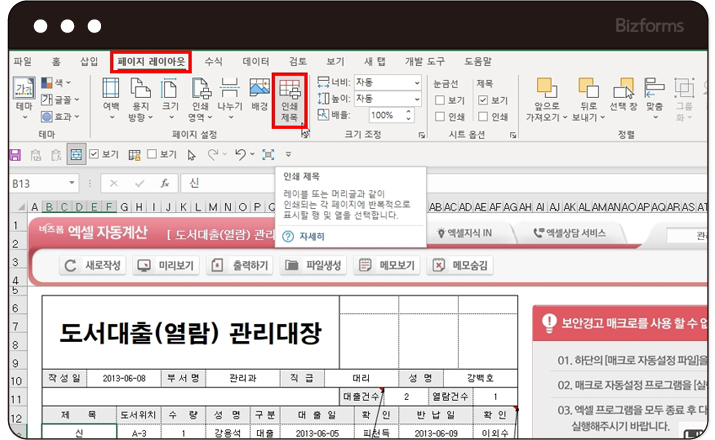Click the 인쇄 제목 (Print Titles) icon
Screen dimensions: 715x440
coord(290,100)
